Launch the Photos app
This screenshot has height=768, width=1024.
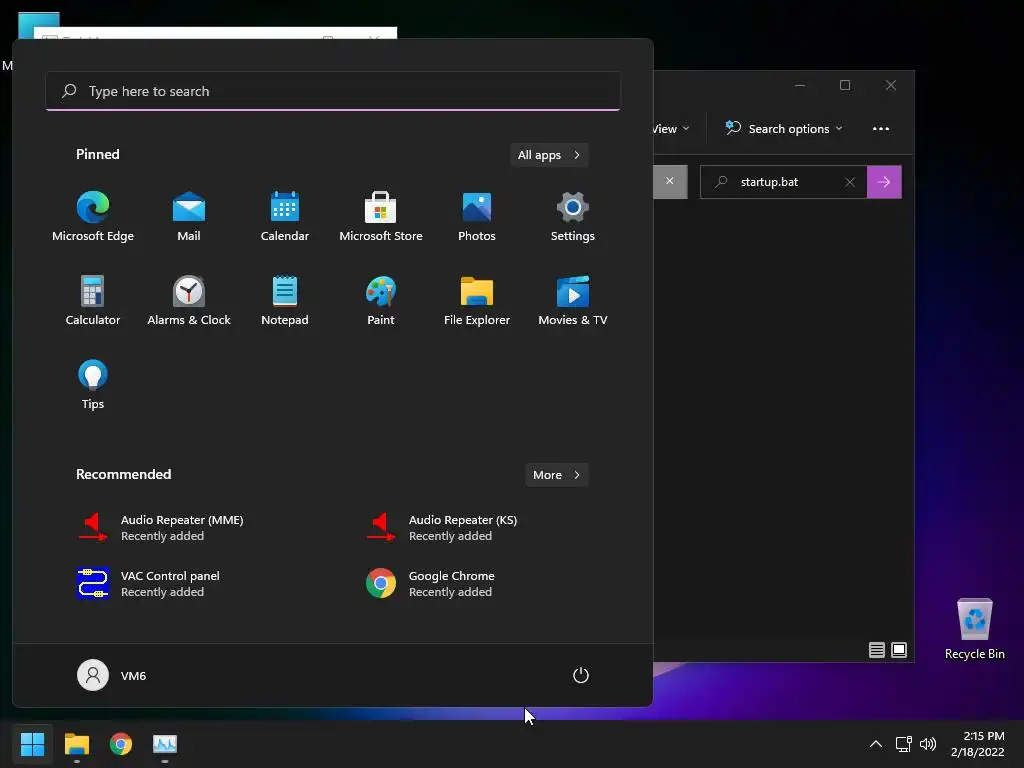point(477,217)
